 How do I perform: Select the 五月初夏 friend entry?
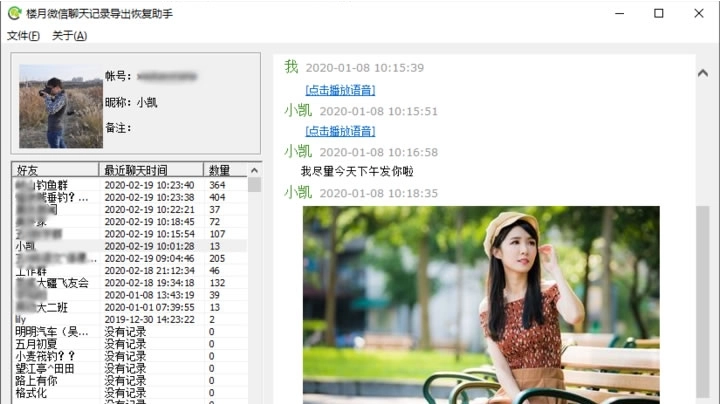tap(38, 344)
